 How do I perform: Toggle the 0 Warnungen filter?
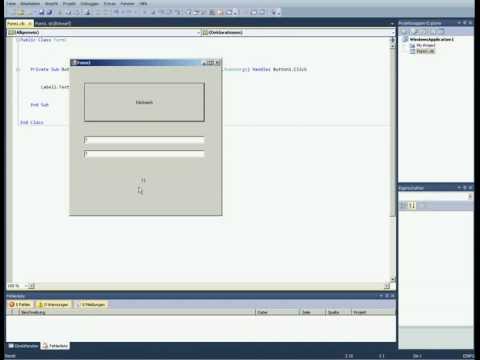[x=53, y=304]
